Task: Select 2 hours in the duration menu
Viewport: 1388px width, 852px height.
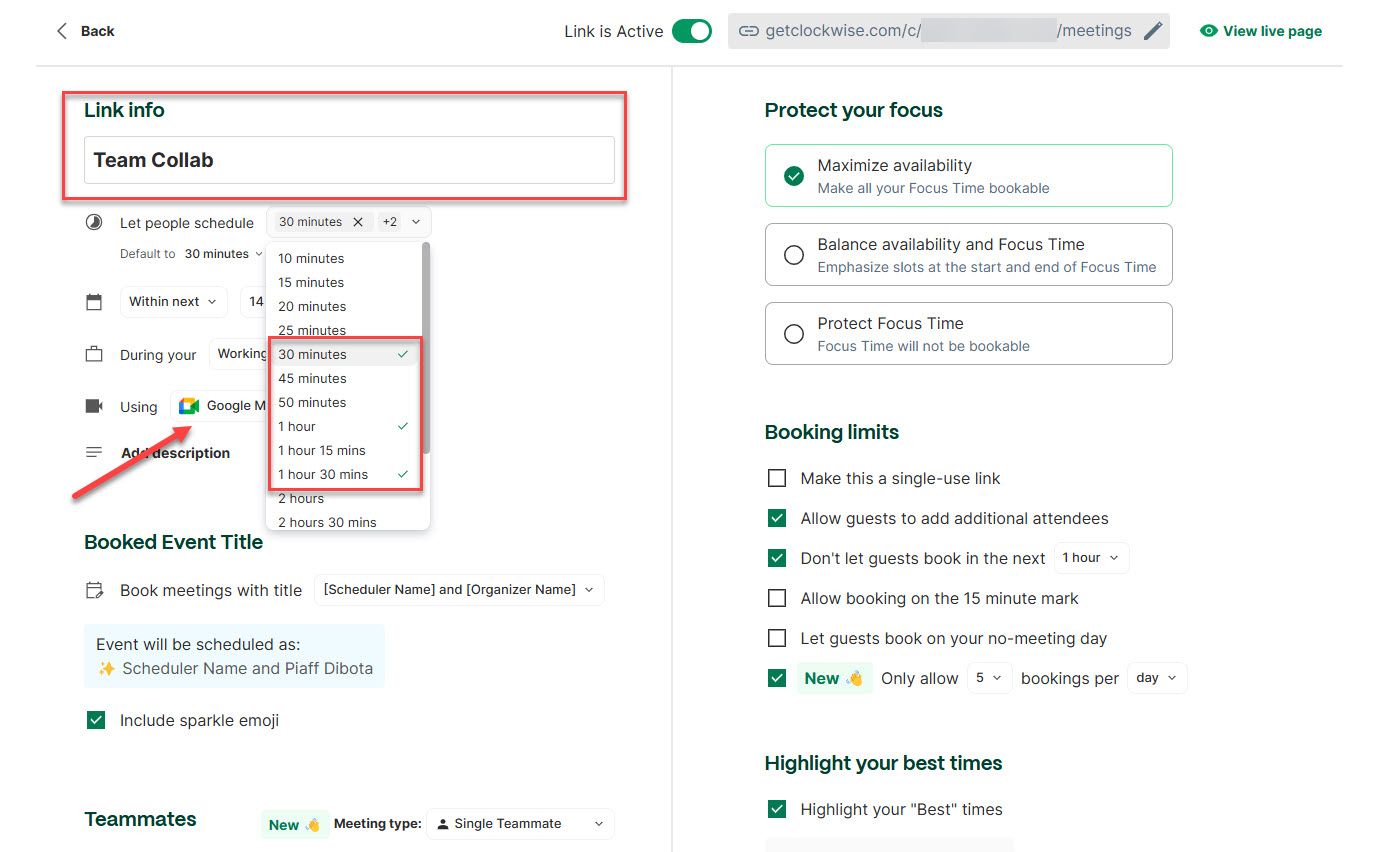Action: tap(300, 498)
